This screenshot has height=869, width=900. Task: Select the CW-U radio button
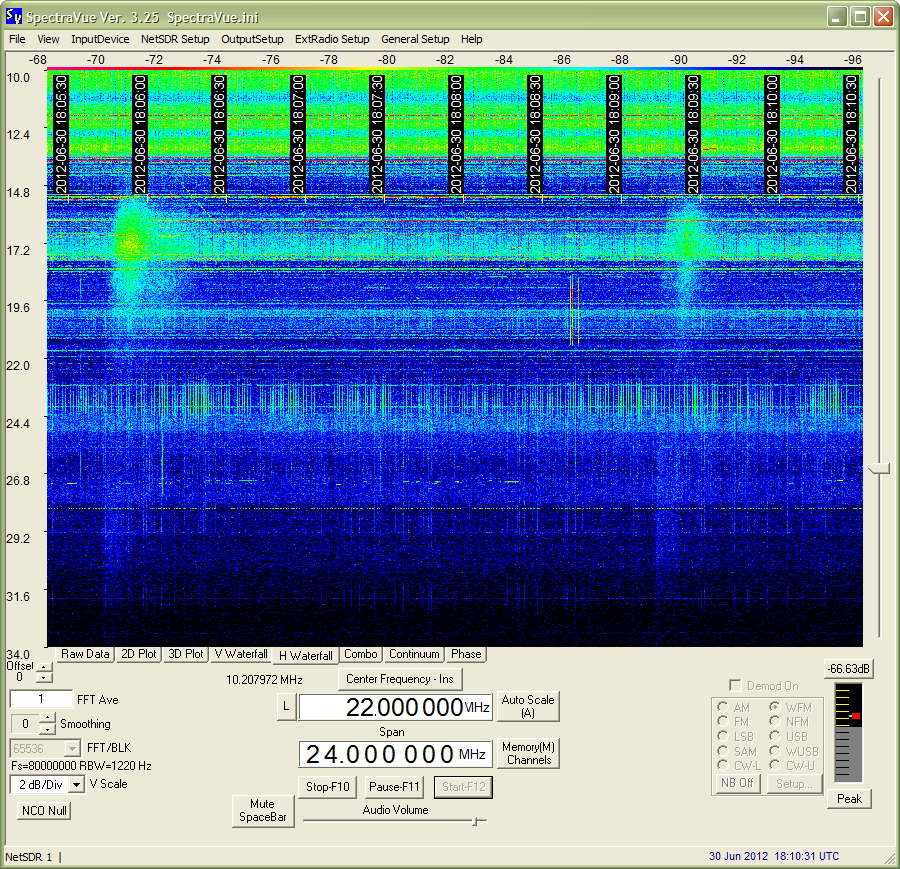coord(774,765)
